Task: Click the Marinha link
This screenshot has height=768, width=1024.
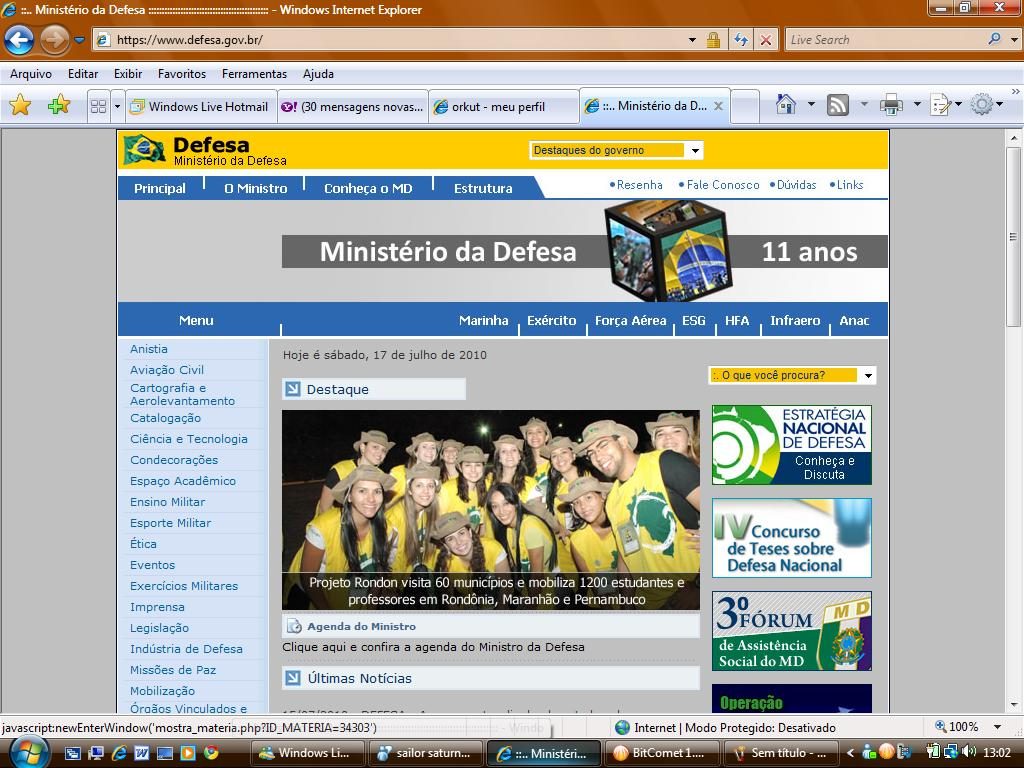Action: 483,321
